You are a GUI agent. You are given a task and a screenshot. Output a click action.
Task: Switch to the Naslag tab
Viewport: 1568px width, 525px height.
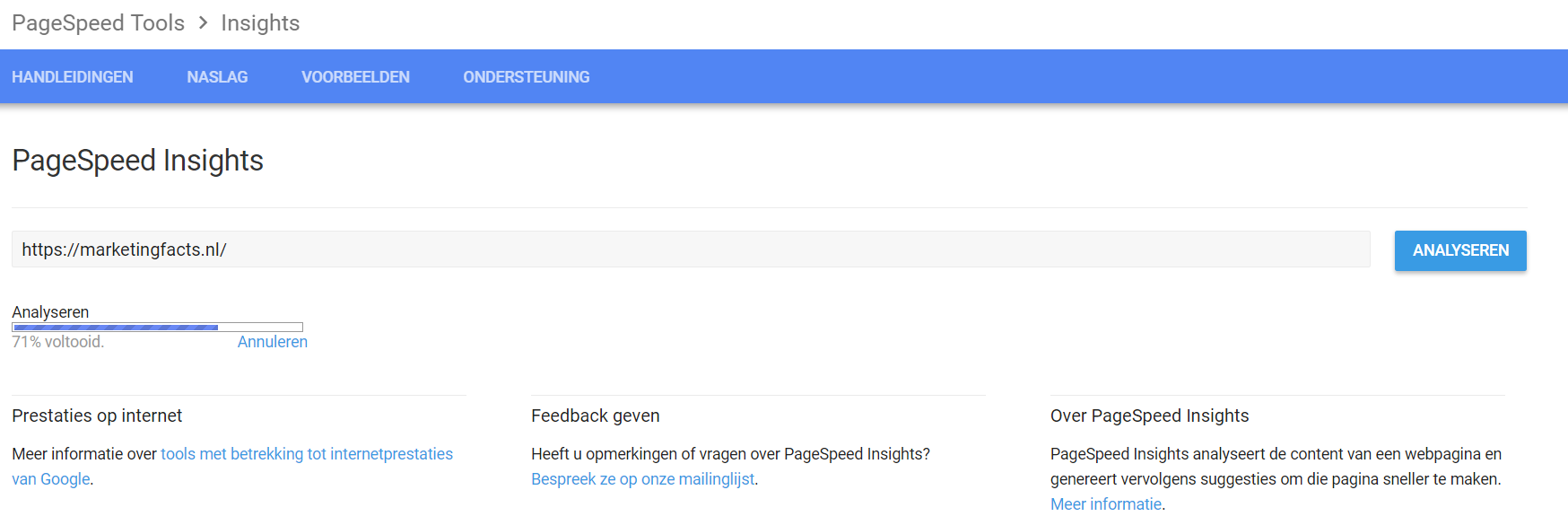[217, 77]
